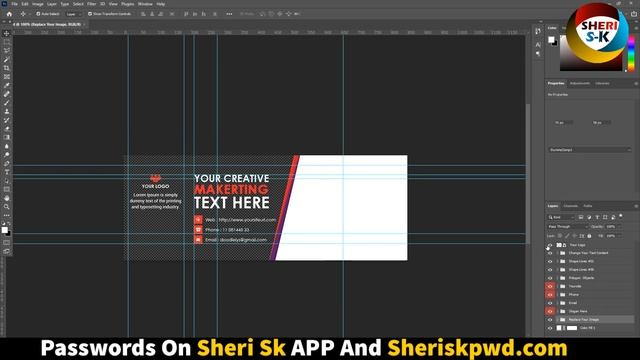Select the Clone Stamp tool

7,111
